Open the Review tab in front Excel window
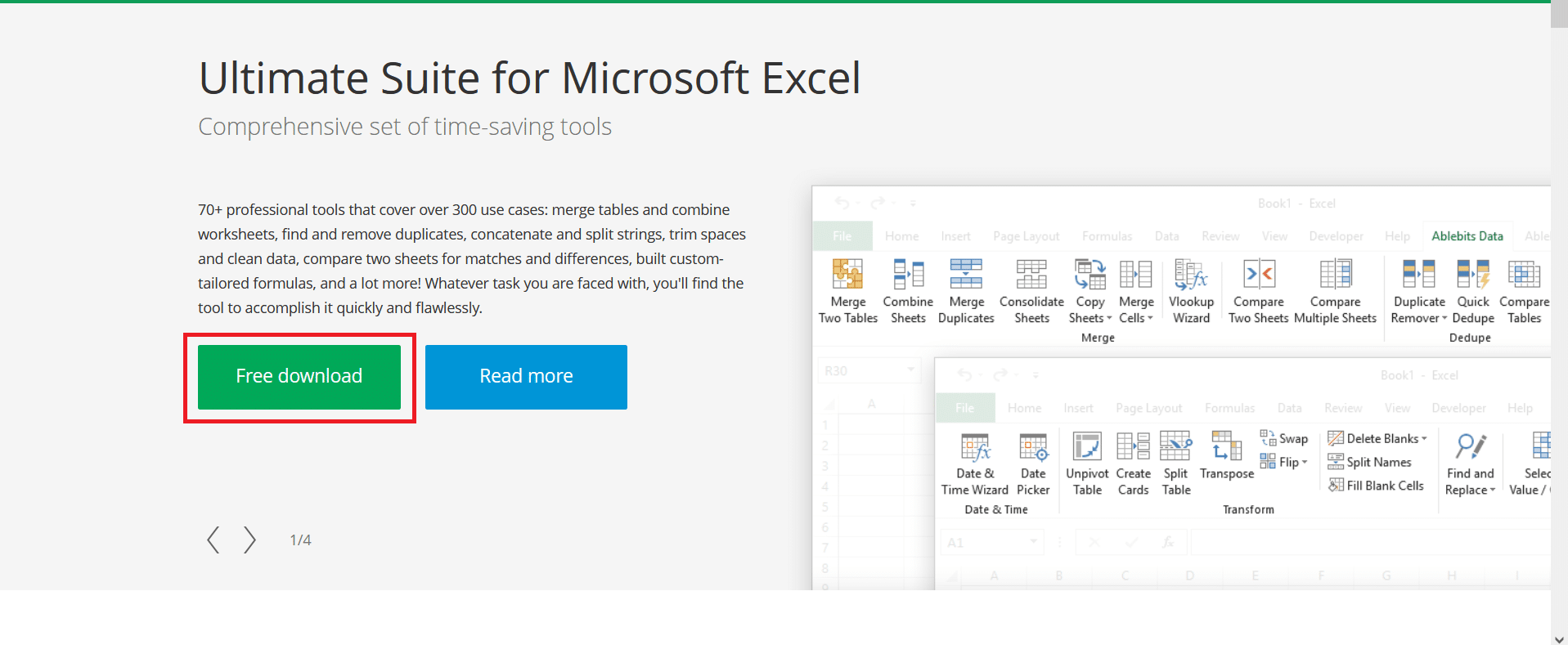Viewport: 1568px width, 645px height. point(1343,408)
